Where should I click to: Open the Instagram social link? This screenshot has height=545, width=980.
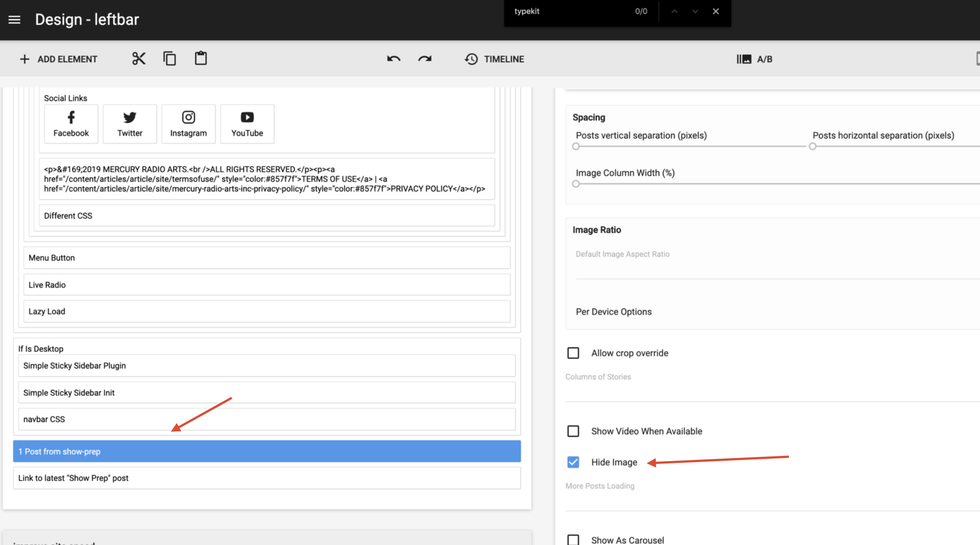point(188,124)
